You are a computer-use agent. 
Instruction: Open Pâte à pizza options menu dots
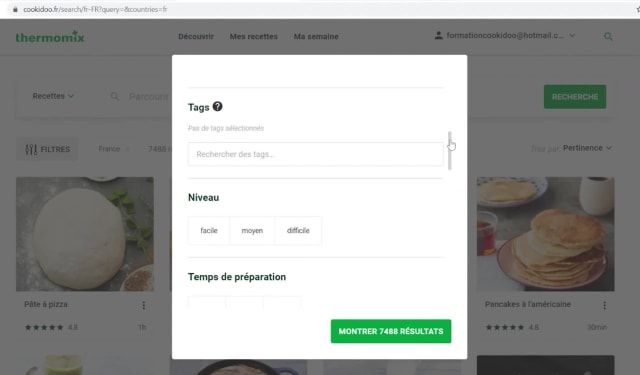tap(144, 305)
